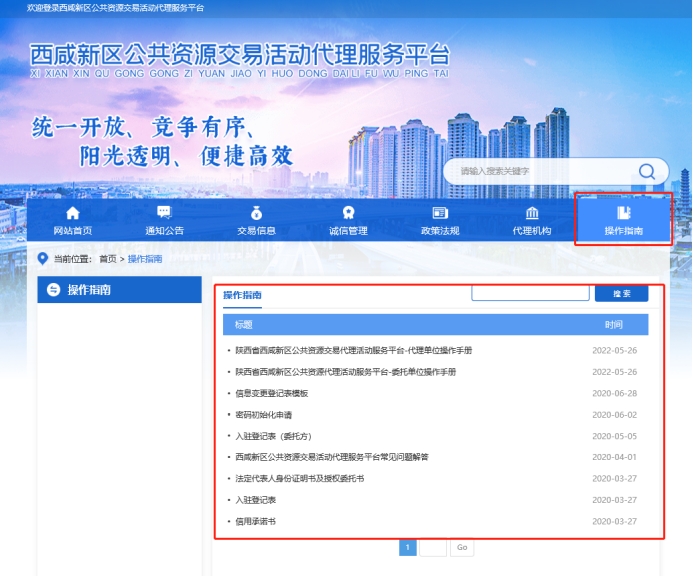Focus the banner keyword search field
Screen dimensions: 693x576
pyautogui.click(x=540, y=171)
